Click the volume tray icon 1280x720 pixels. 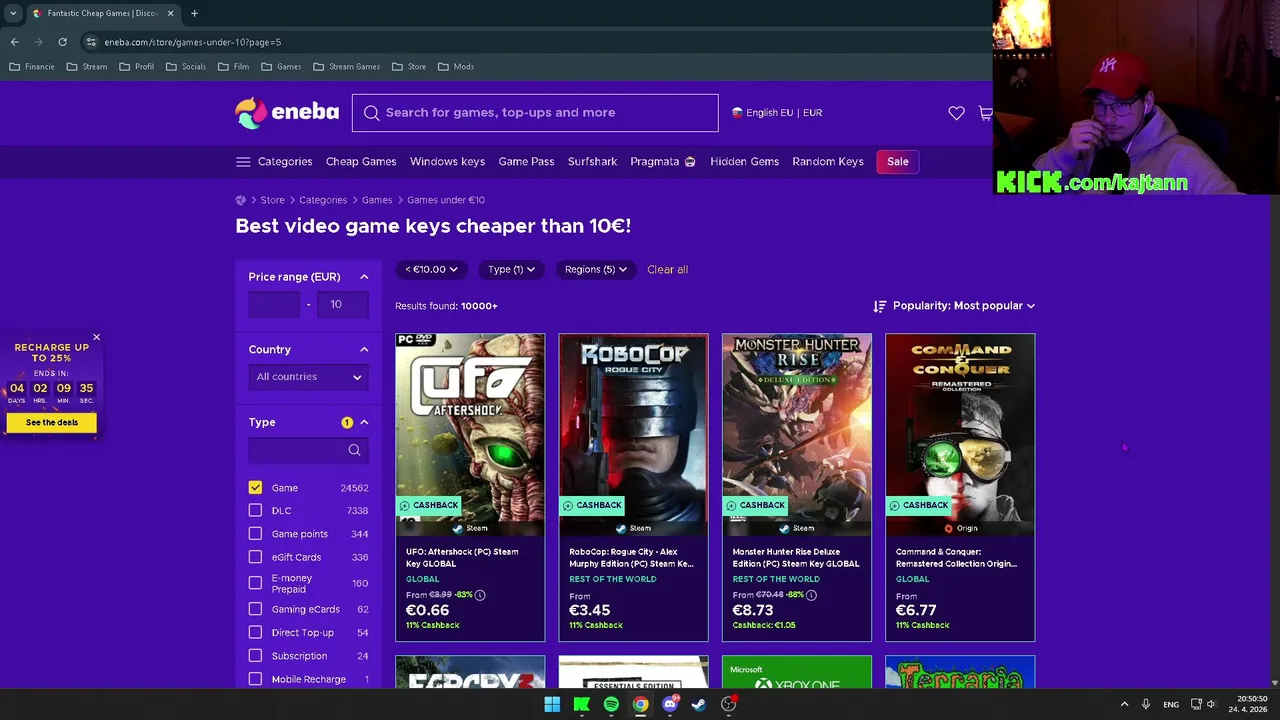click(1210, 704)
